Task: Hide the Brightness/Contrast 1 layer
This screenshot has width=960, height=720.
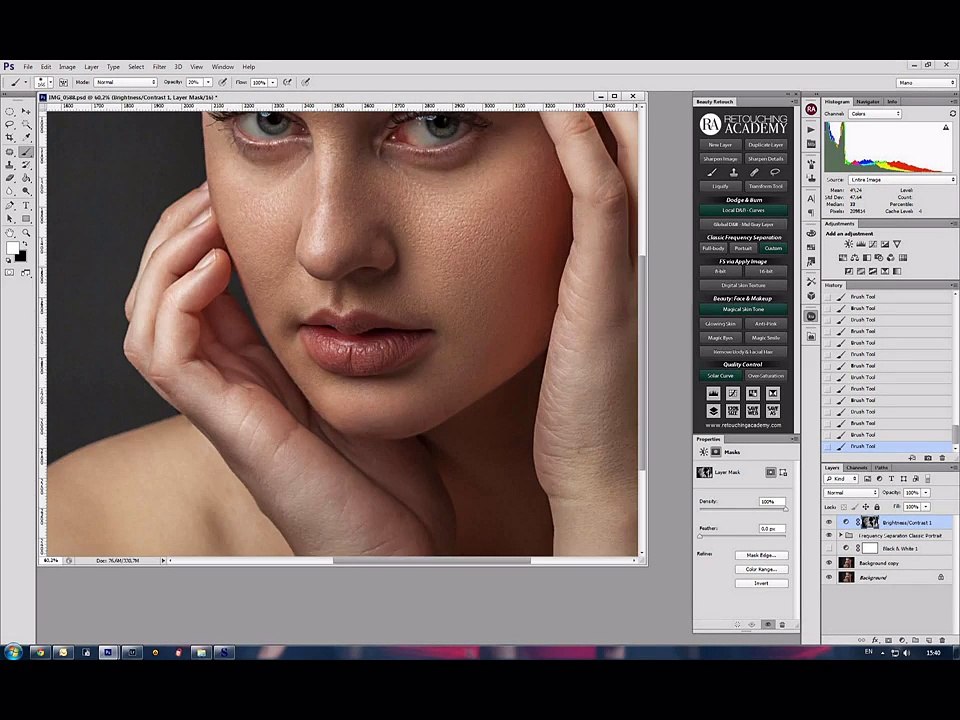Action: [x=829, y=522]
